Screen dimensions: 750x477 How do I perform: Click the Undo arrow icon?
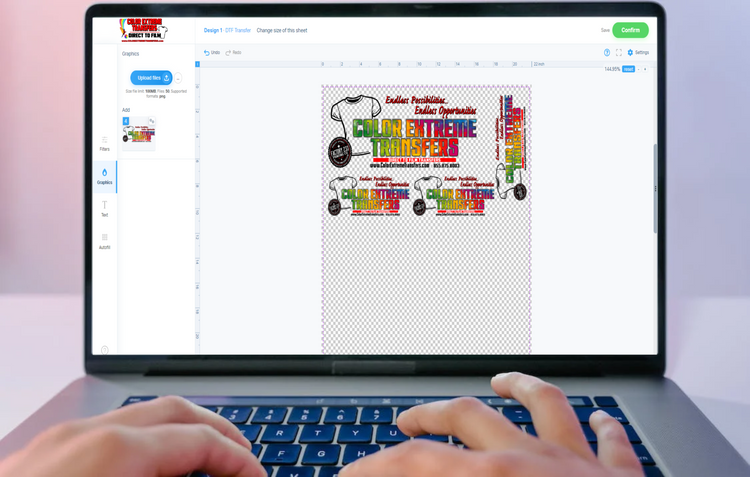pyautogui.click(x=207, y=53)
